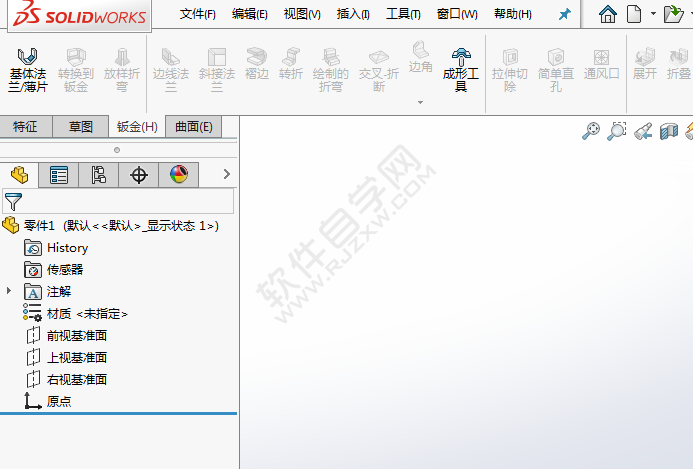Expand more manager tabs with right chevron
Image resolution: width=693 pixels, height=469 pixels.
(226, 175)
